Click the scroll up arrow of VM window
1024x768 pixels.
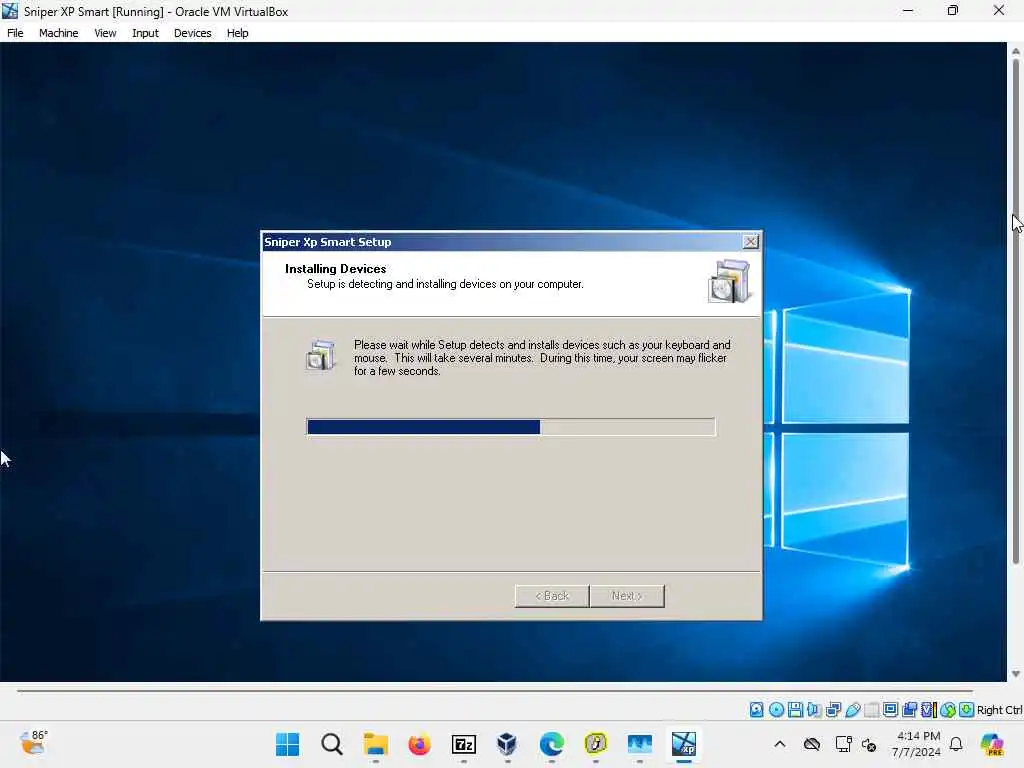1016,50
